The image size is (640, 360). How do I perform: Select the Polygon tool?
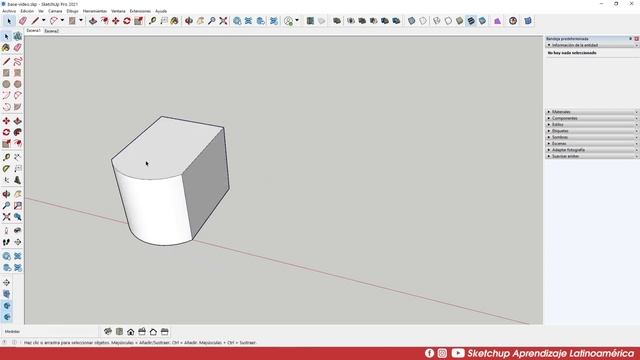(18, 84)
